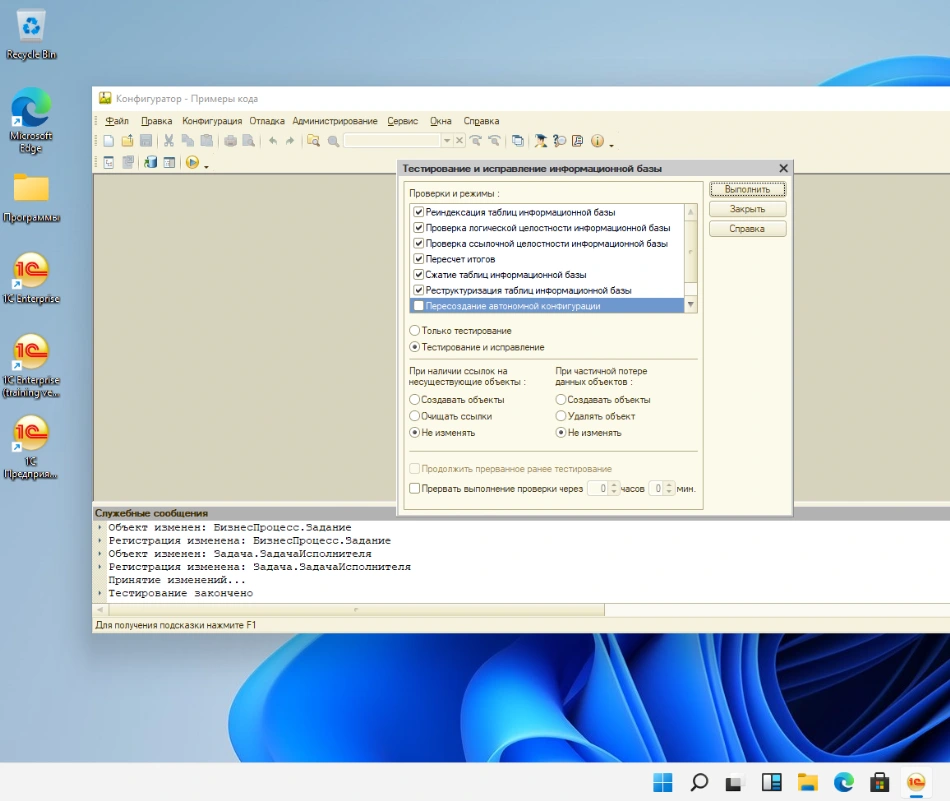The width and height of the screenshot is (950, 801).
Task: Select Только тестирование radio button
Action: (415, 331)
